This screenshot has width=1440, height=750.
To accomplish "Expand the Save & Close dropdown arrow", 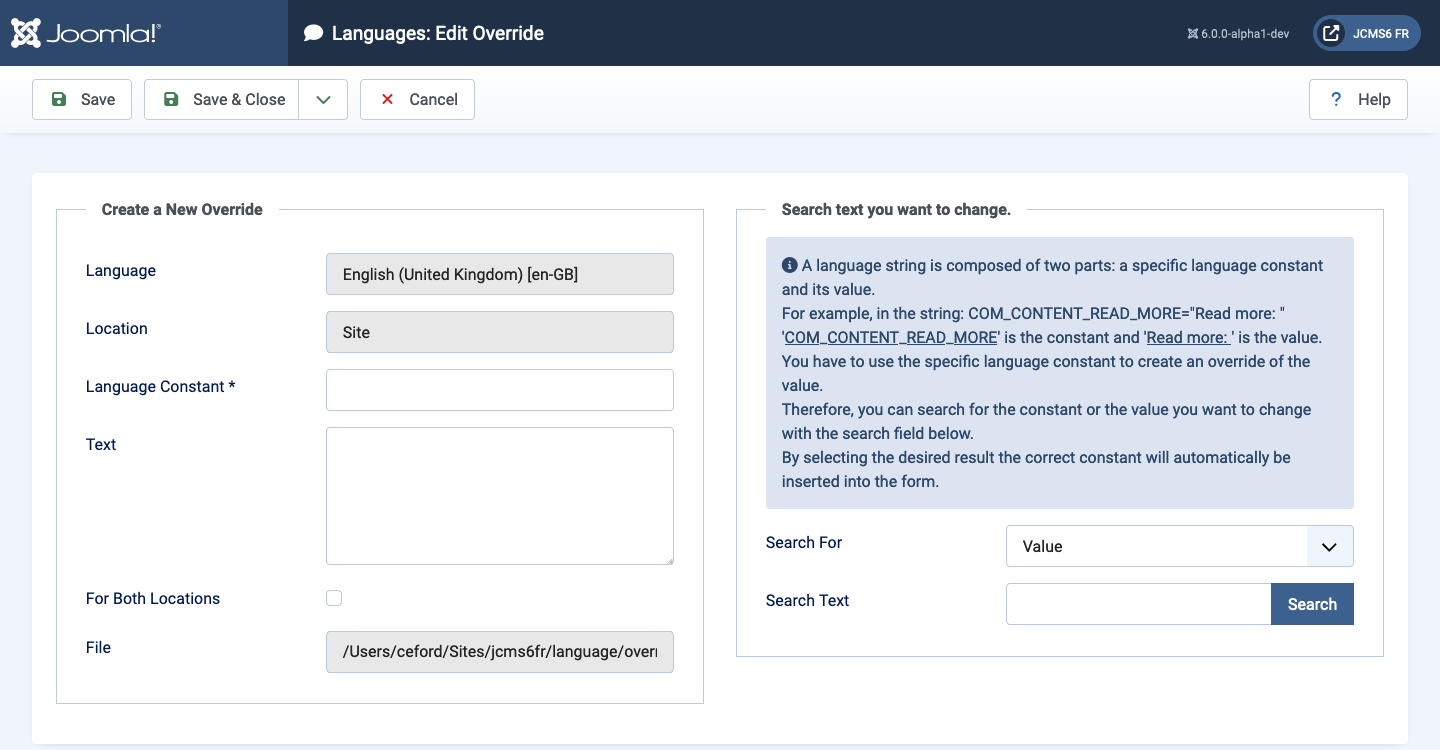I will click(x=323, y=99).
